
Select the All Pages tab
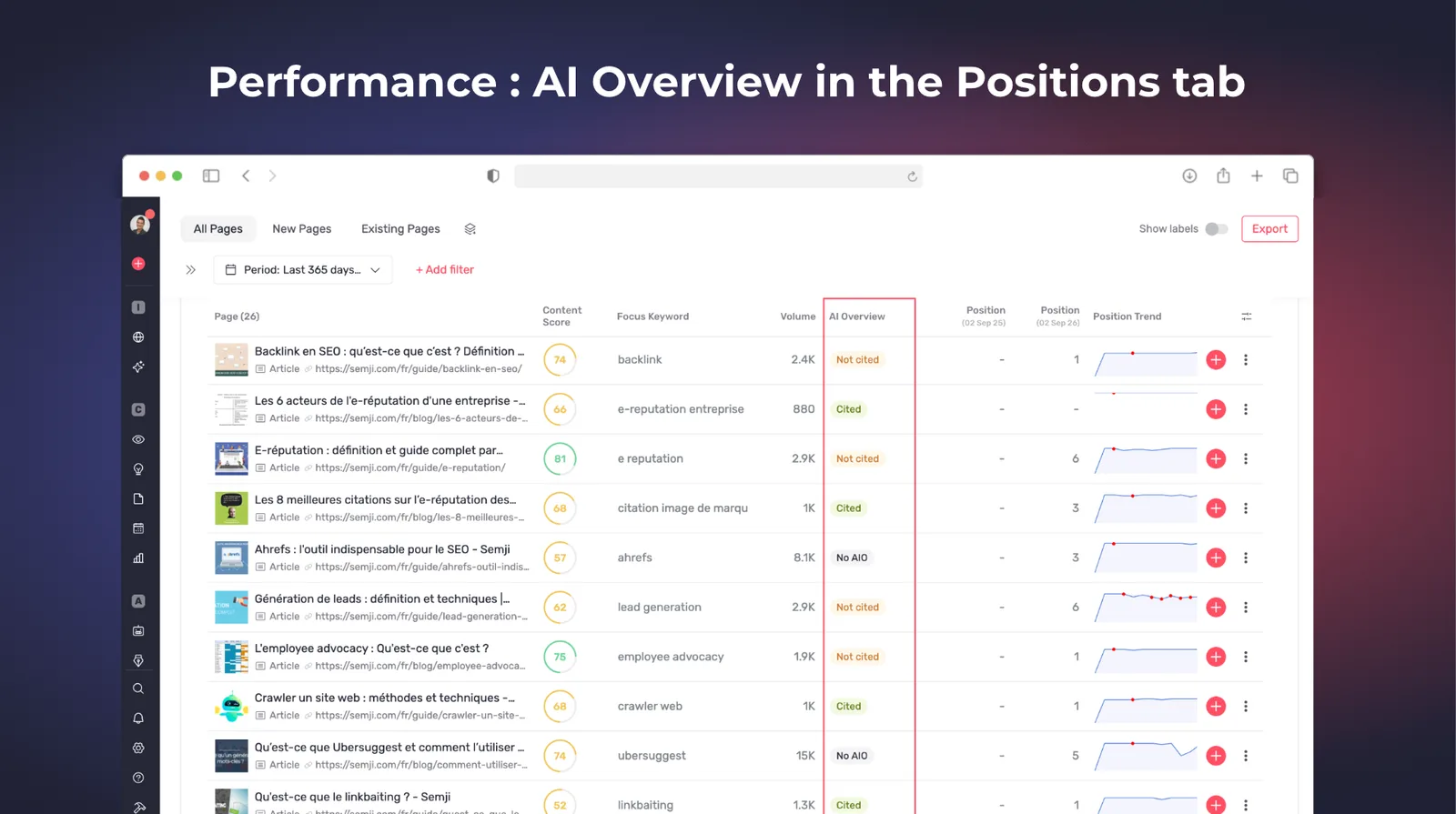217,229
